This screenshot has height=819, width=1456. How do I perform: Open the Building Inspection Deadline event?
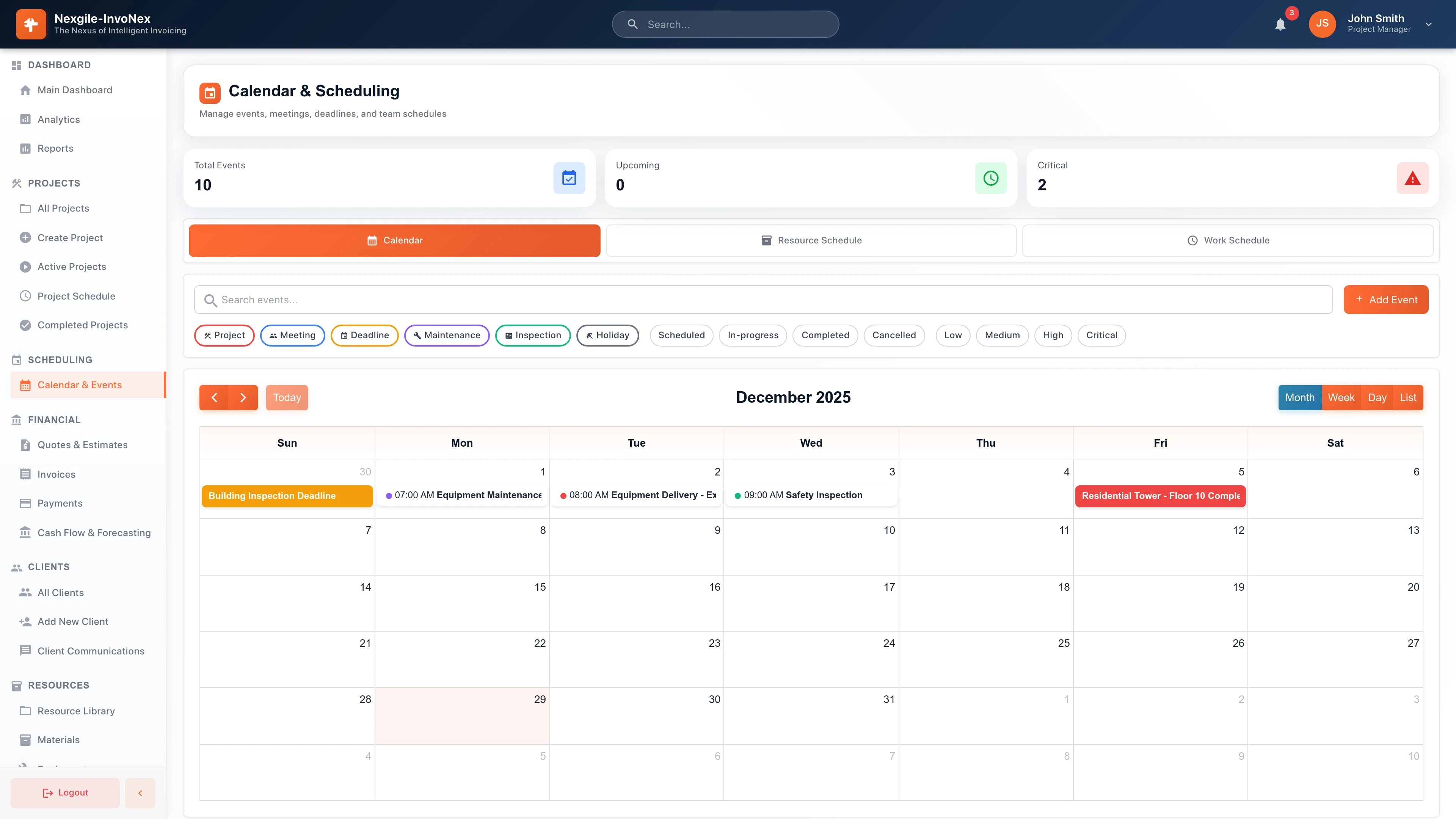(287, 496)
